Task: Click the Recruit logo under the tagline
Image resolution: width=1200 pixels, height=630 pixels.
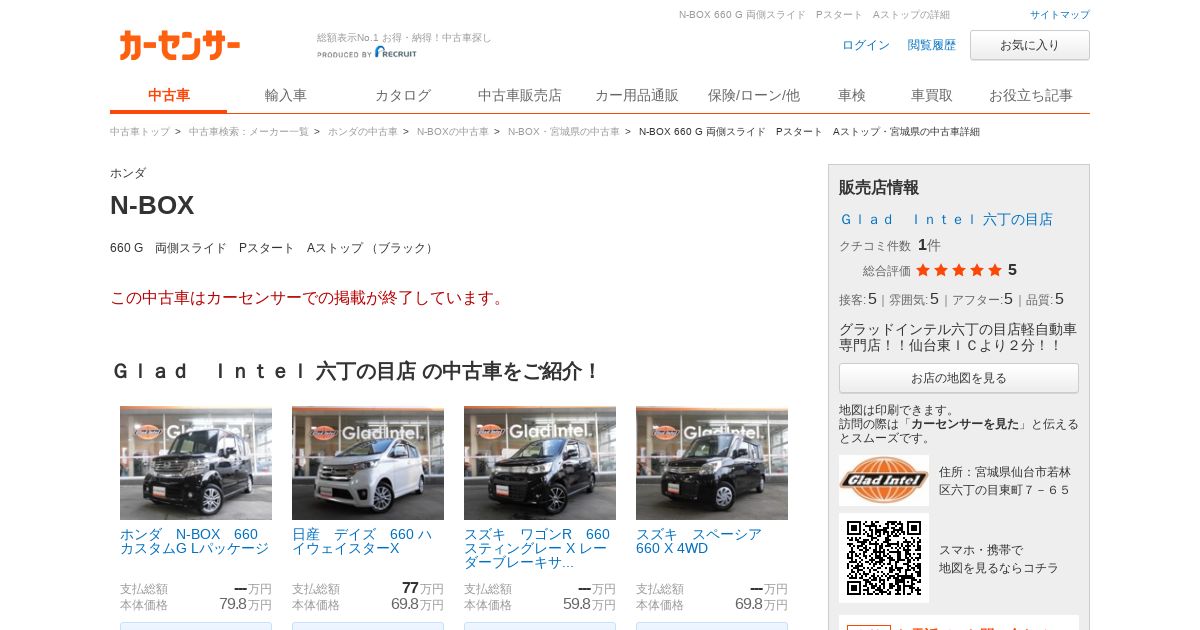Action: pyautogui.click(x=396, y=52)
